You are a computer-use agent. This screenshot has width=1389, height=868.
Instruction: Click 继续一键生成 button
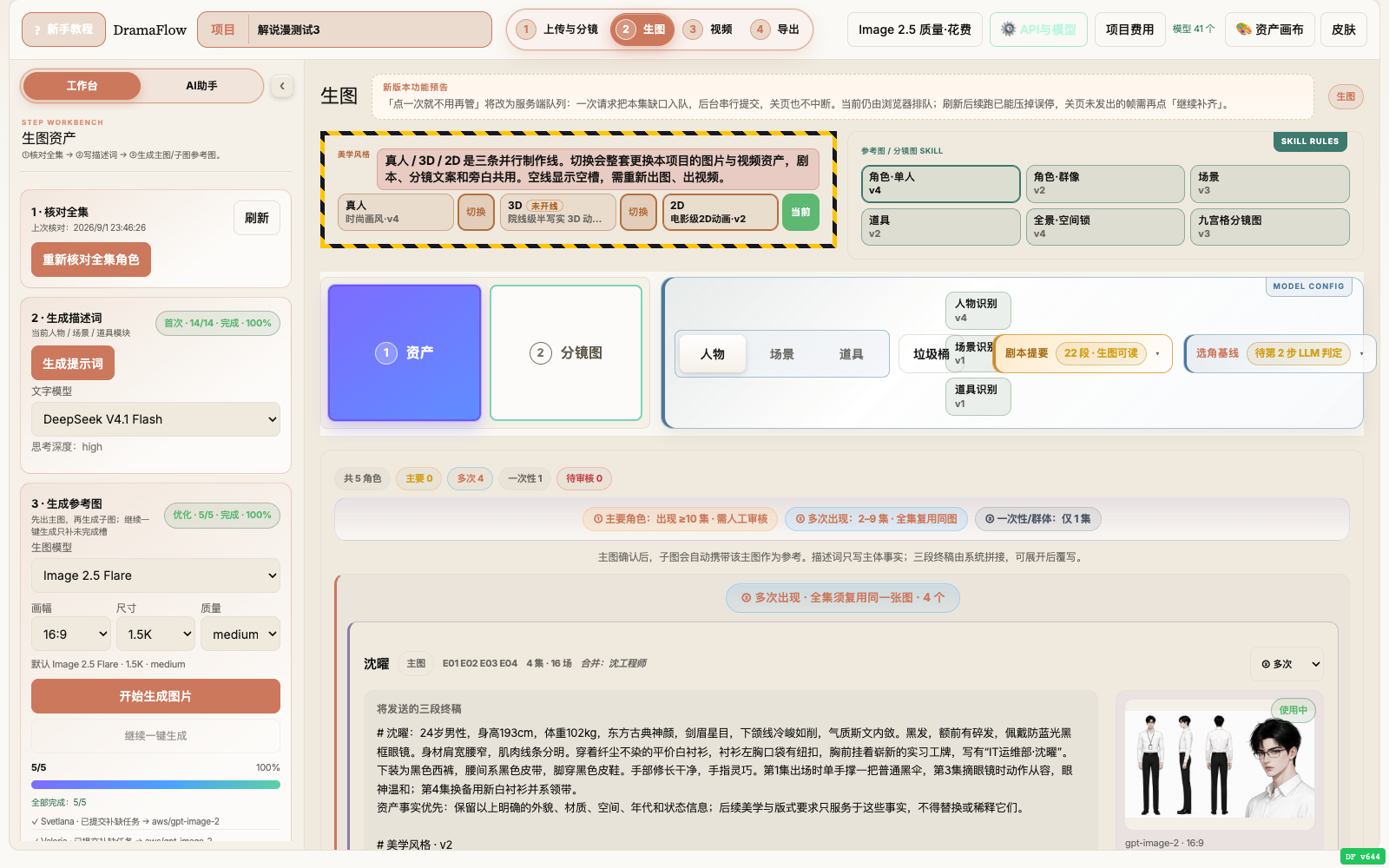(x=155, y=736)
